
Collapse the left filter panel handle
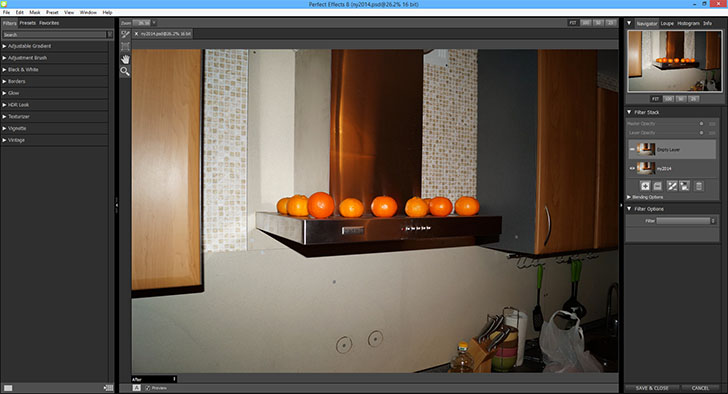116,205
